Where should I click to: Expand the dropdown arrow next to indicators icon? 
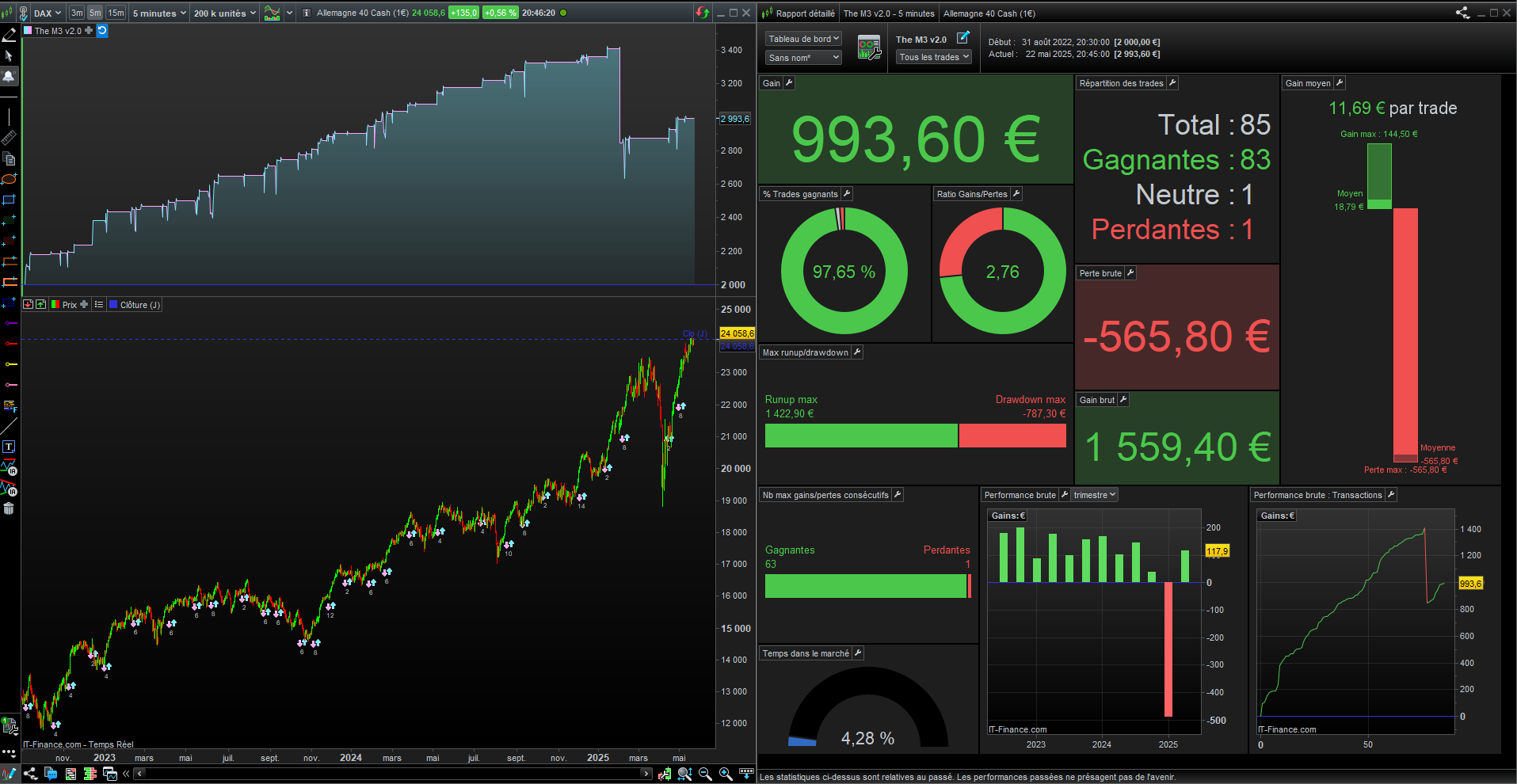click(289, 13)
